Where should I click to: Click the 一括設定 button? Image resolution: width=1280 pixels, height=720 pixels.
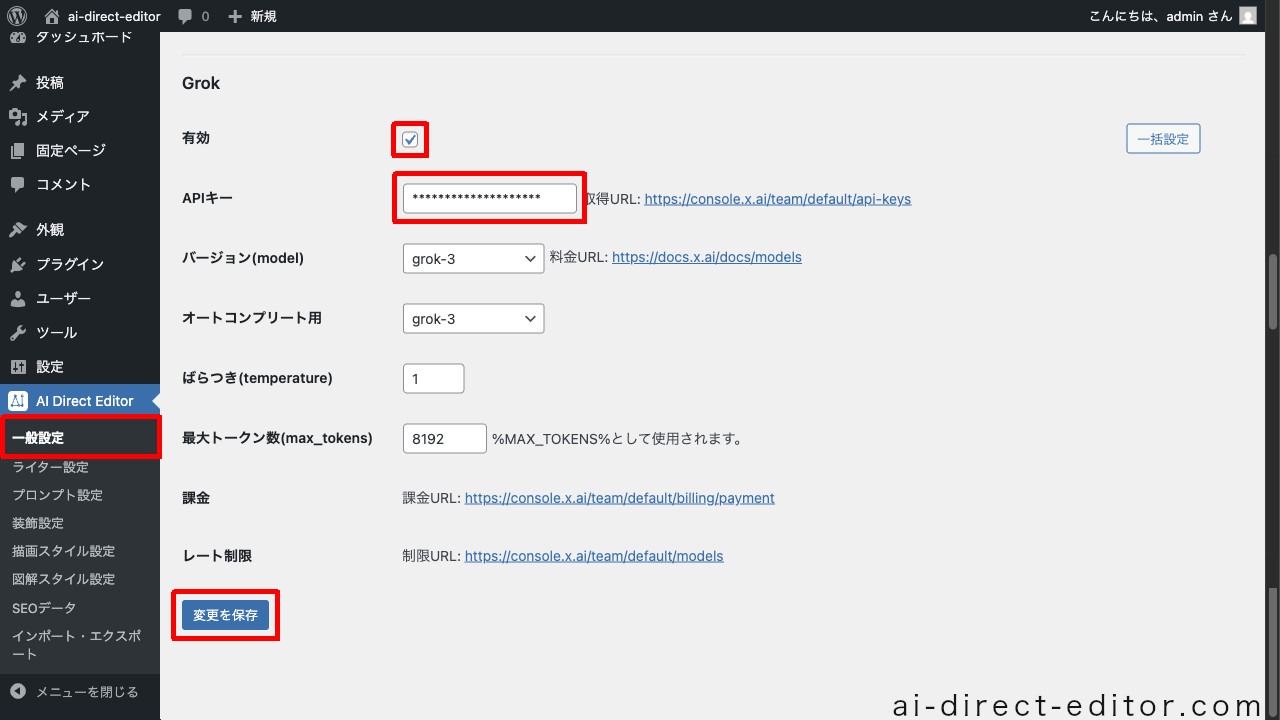tap(1163, 139)
